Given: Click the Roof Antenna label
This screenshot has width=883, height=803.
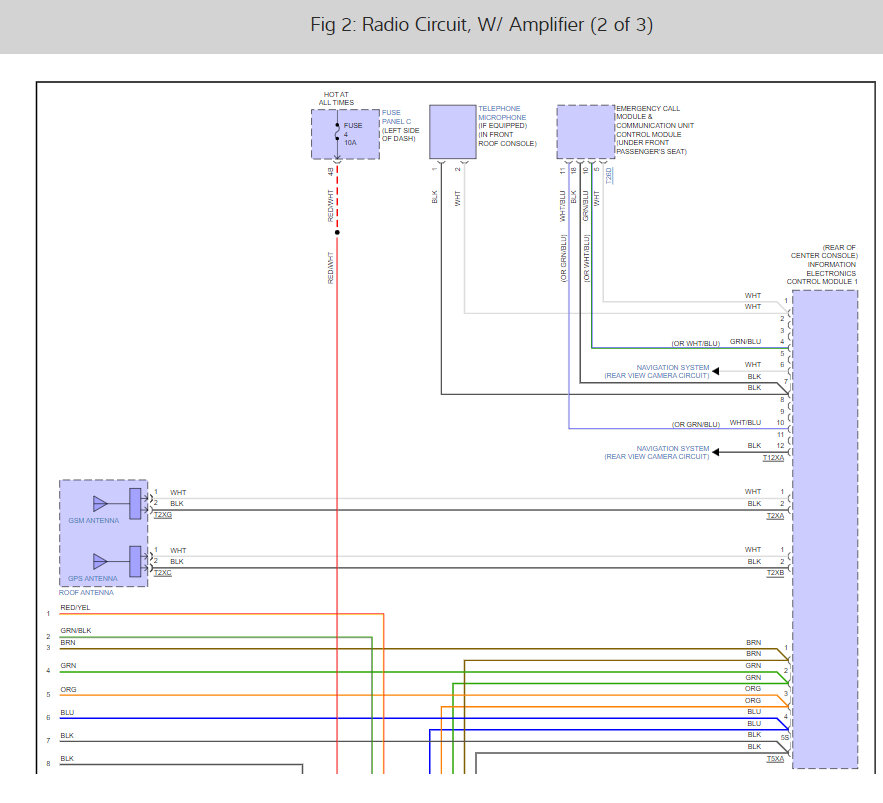Looking at the screenshot, I should point(85,592).
